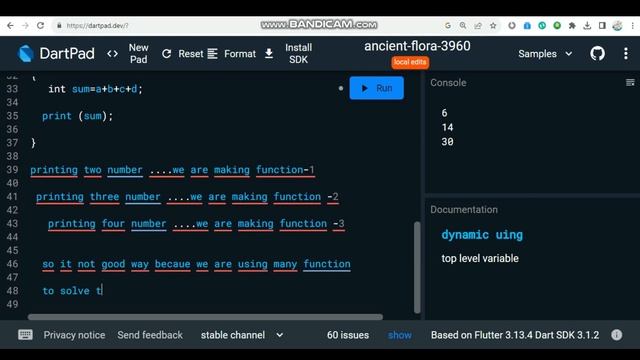Image resolution: width=640 pixels, height=360 pixels.
Task: Click the Console panel heading
Action: point(448,83)
